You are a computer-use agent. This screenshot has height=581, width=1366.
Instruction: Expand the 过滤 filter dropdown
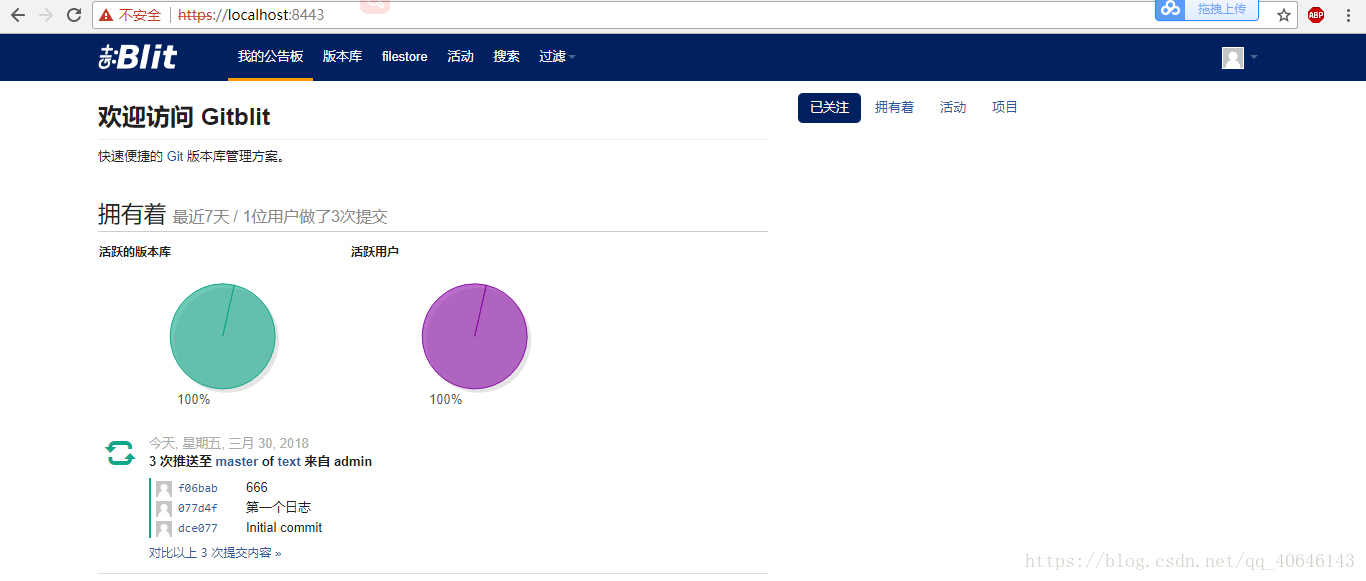[x=557, y=57]
